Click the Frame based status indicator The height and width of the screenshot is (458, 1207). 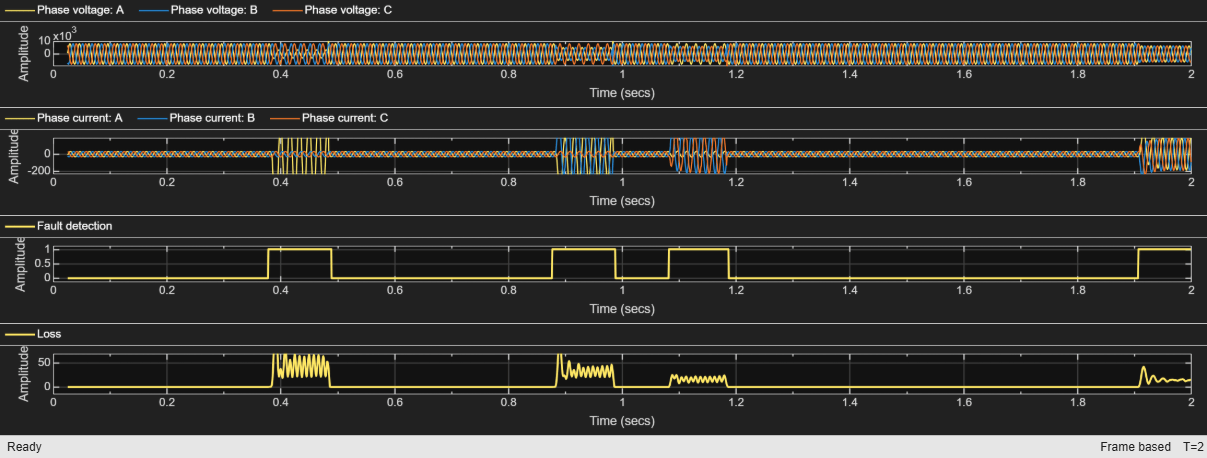click(x=1135, y=446)
